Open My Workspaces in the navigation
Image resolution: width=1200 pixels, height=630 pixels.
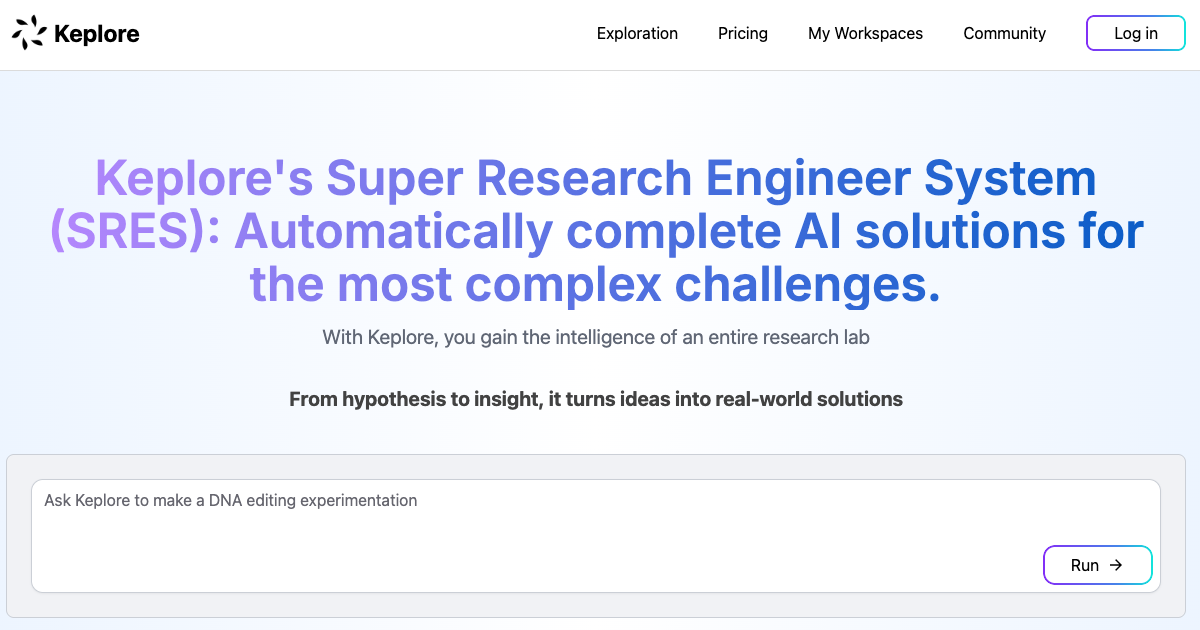[865, 33]
